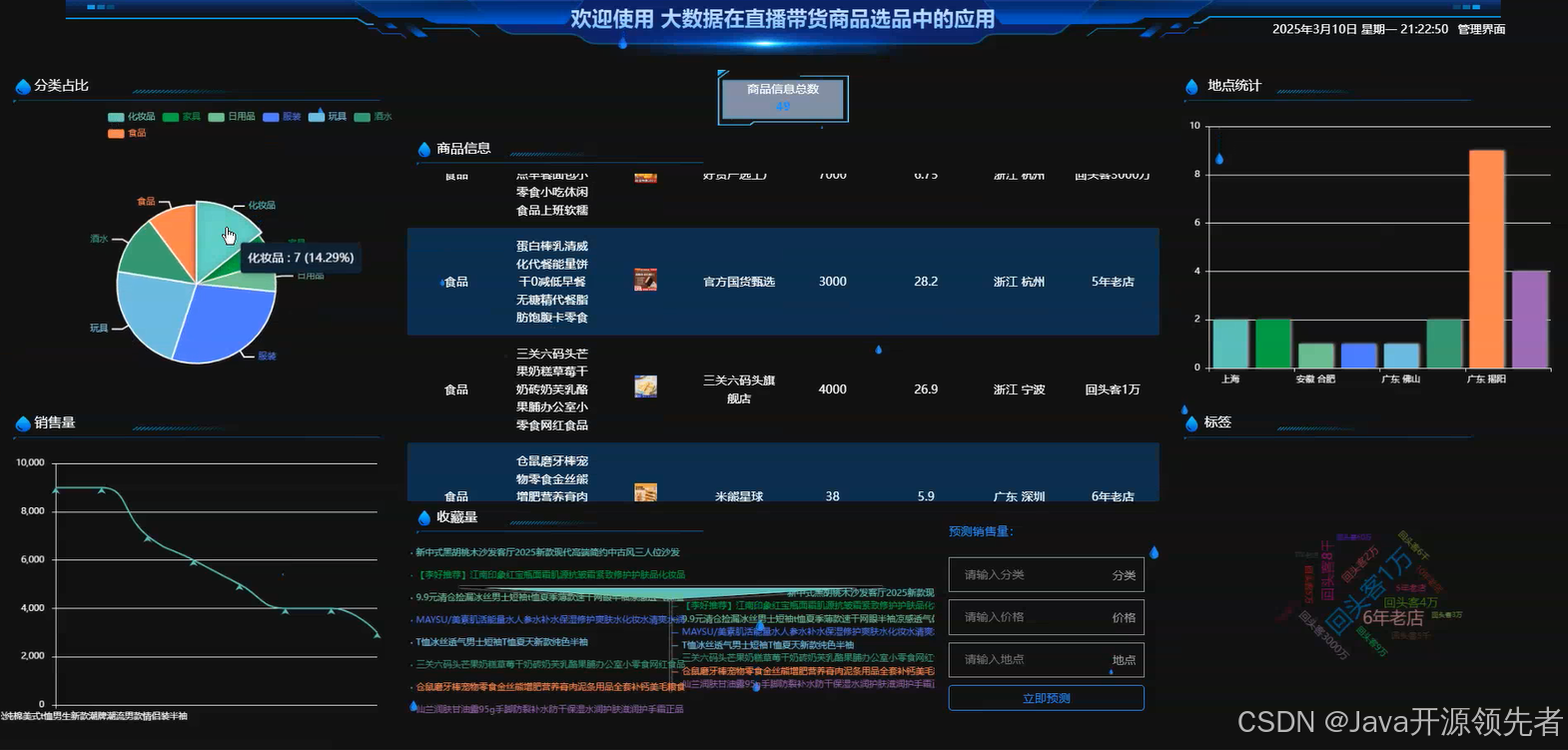Screen dimensions: 1568x750
Task: Focus the 请输入地点 input field
Action: click(x=1046, y=659)
